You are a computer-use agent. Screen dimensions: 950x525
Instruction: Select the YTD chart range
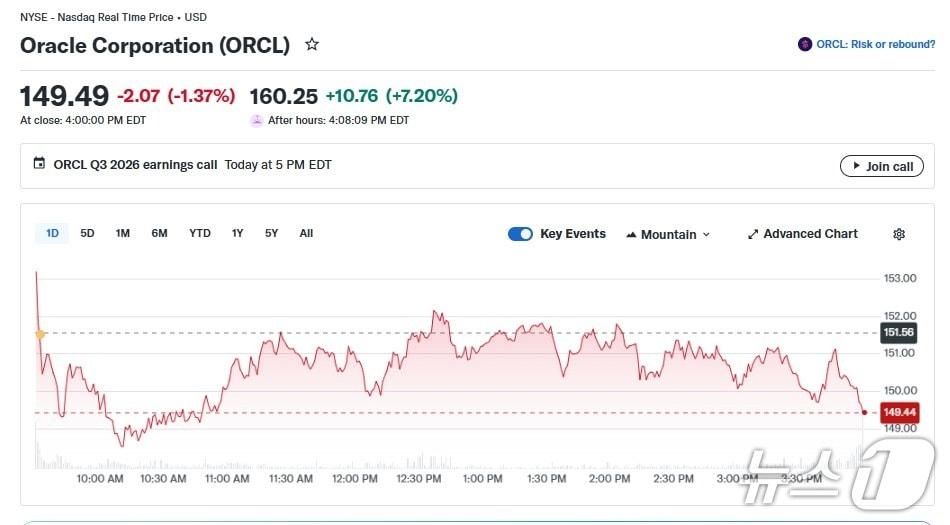[x=200, y=233]
